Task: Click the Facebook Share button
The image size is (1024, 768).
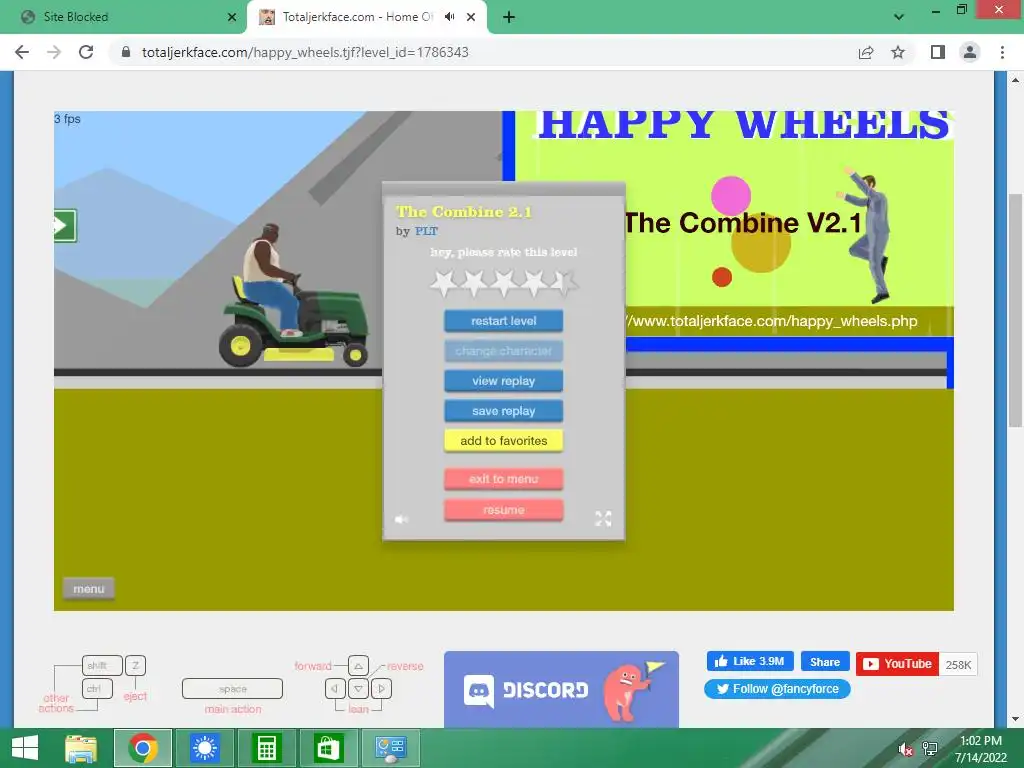Action: (825, 662)
